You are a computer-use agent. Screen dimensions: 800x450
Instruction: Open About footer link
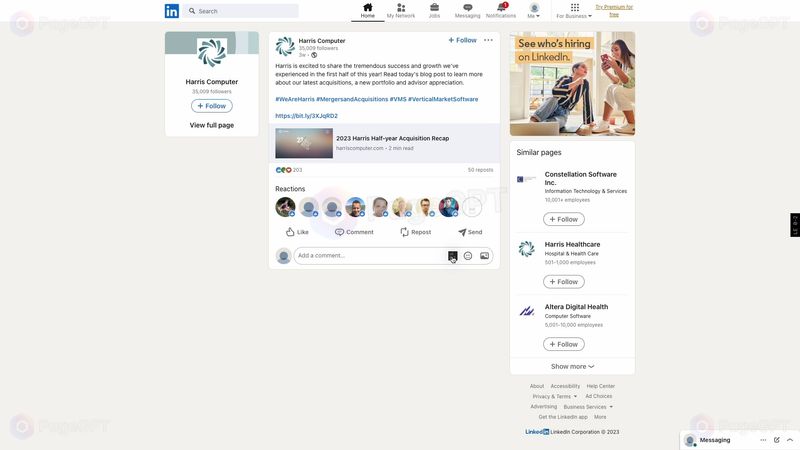(537, 386)
